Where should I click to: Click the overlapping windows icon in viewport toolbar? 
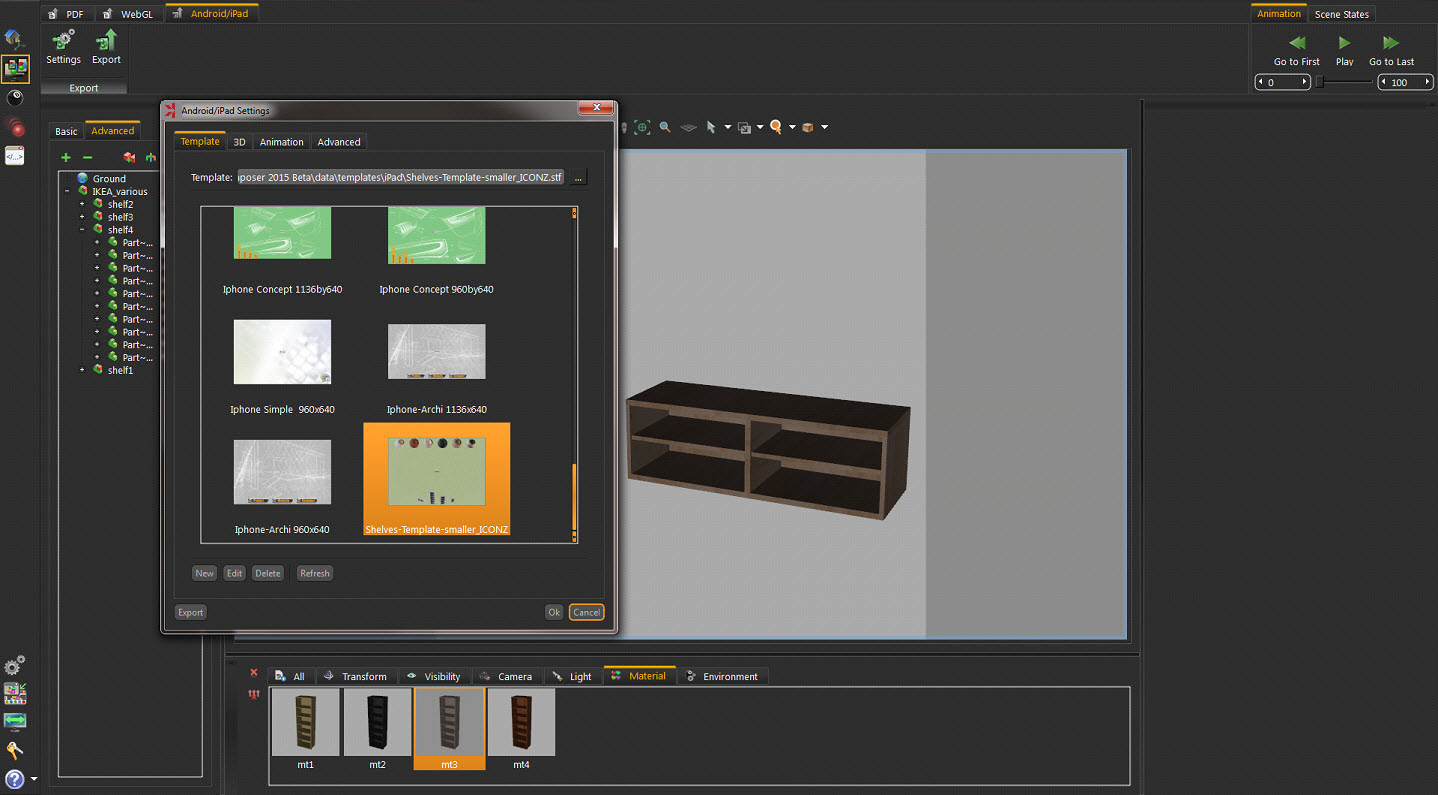744,127
